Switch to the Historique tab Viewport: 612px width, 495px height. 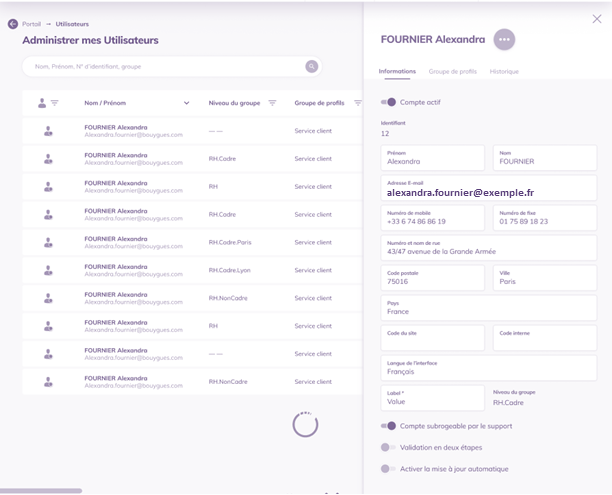504,72
